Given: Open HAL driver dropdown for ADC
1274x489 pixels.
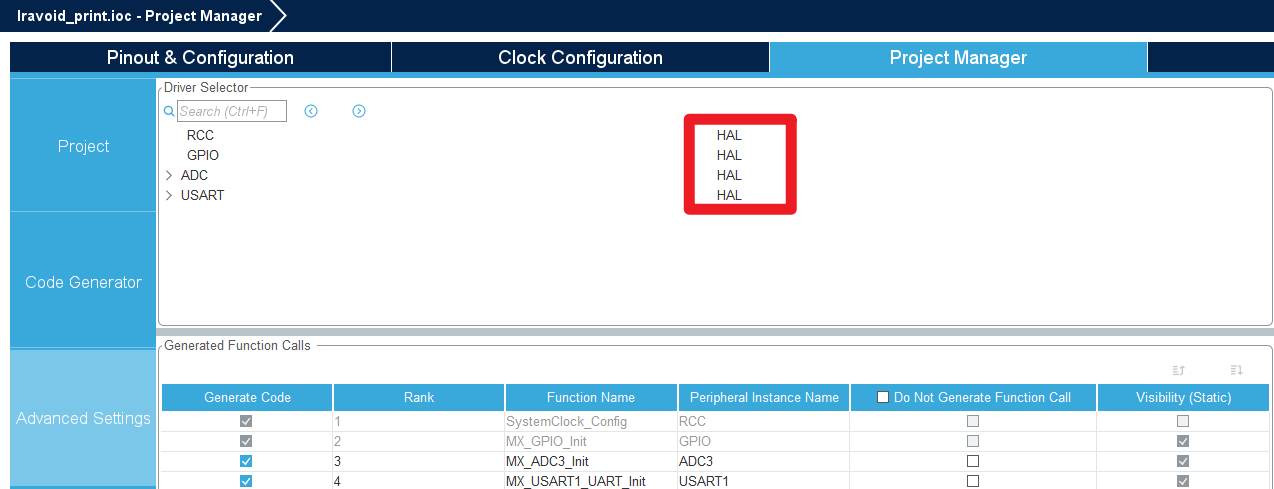Looking at the screenshot, I should point(729,175).
